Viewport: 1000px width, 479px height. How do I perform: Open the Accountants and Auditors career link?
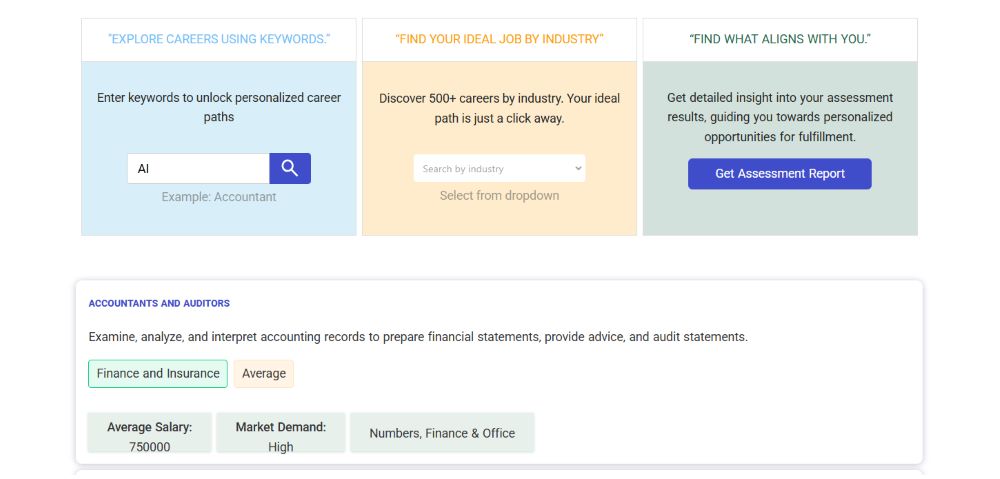click(159, 303)
